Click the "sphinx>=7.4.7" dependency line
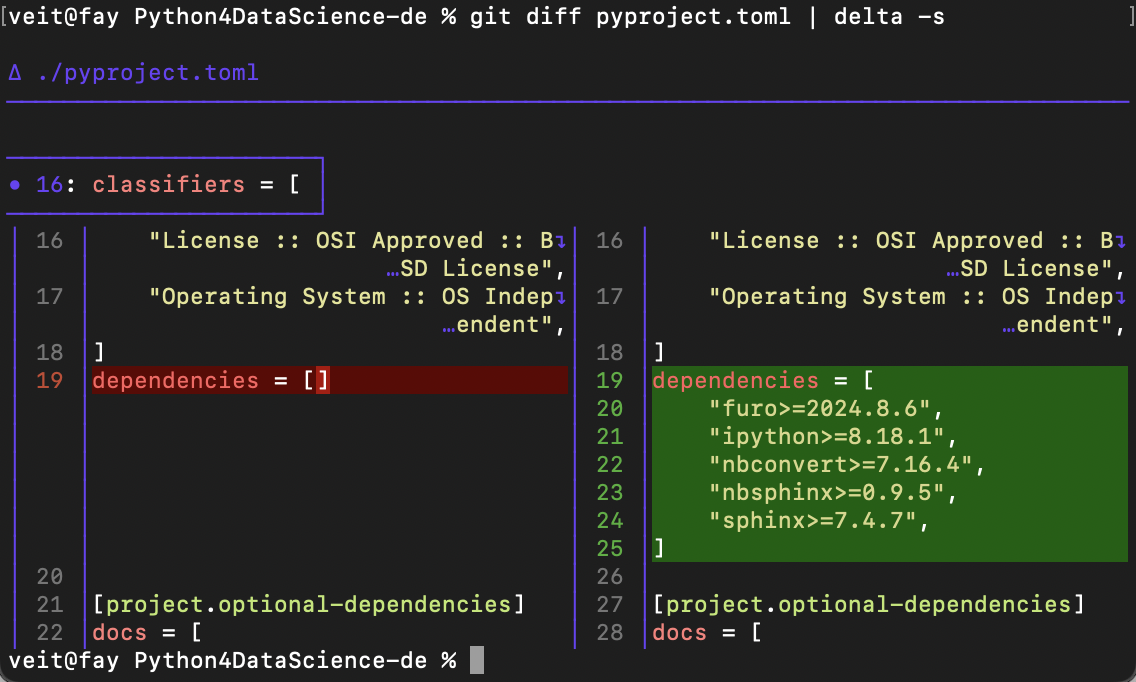 tap(819, 520)
